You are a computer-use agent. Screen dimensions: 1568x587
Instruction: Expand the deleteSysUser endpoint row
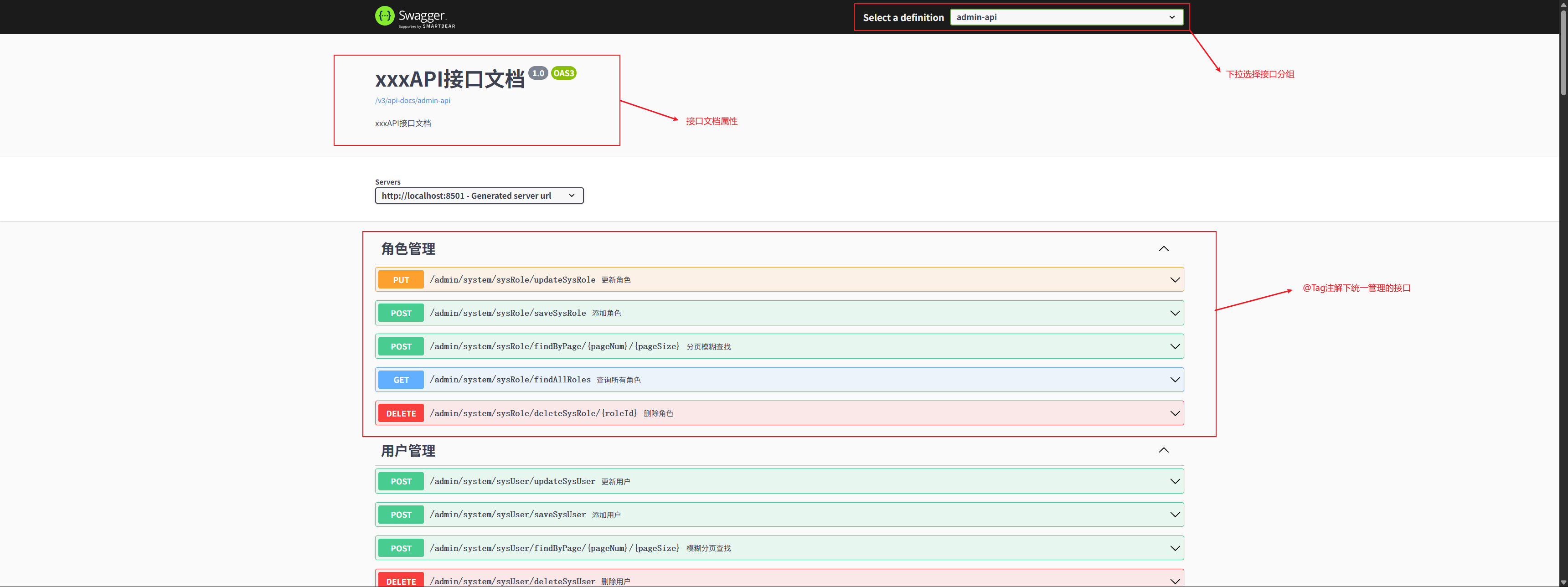click(1175, 580)
